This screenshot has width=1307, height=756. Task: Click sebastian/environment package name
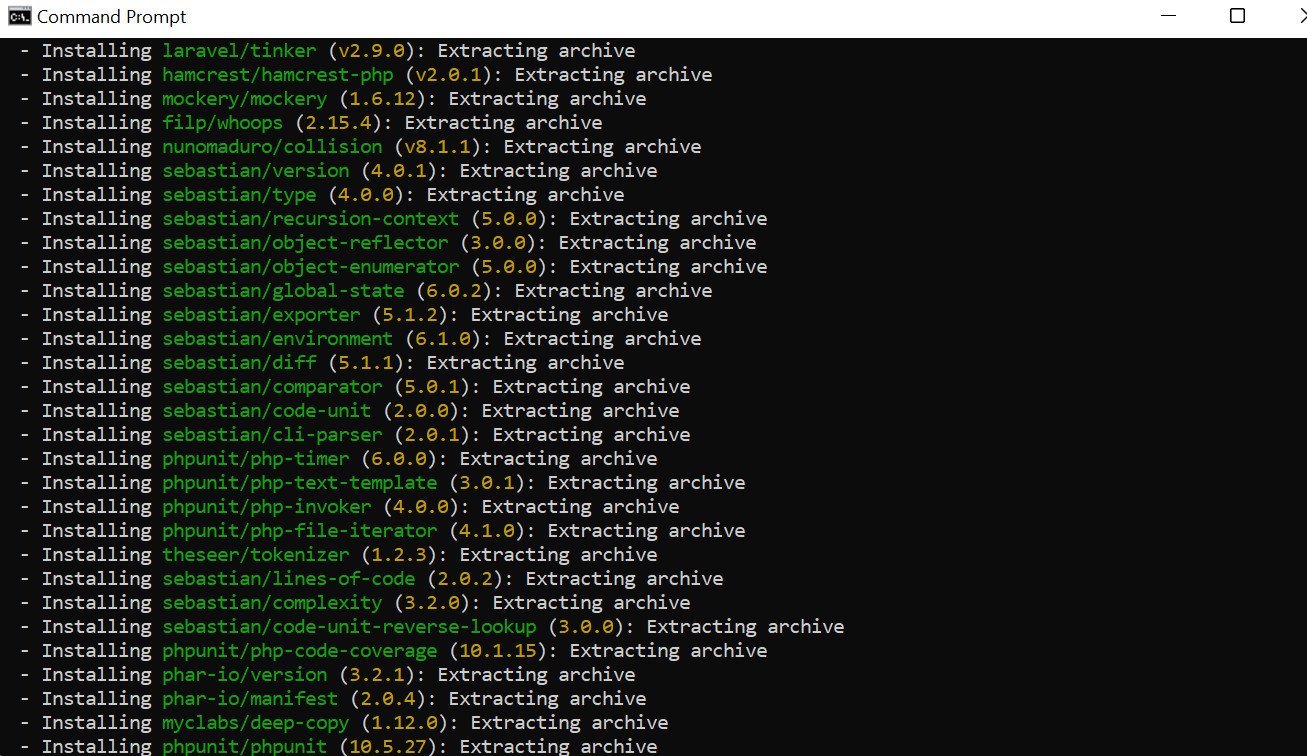(x=278, y=338)
